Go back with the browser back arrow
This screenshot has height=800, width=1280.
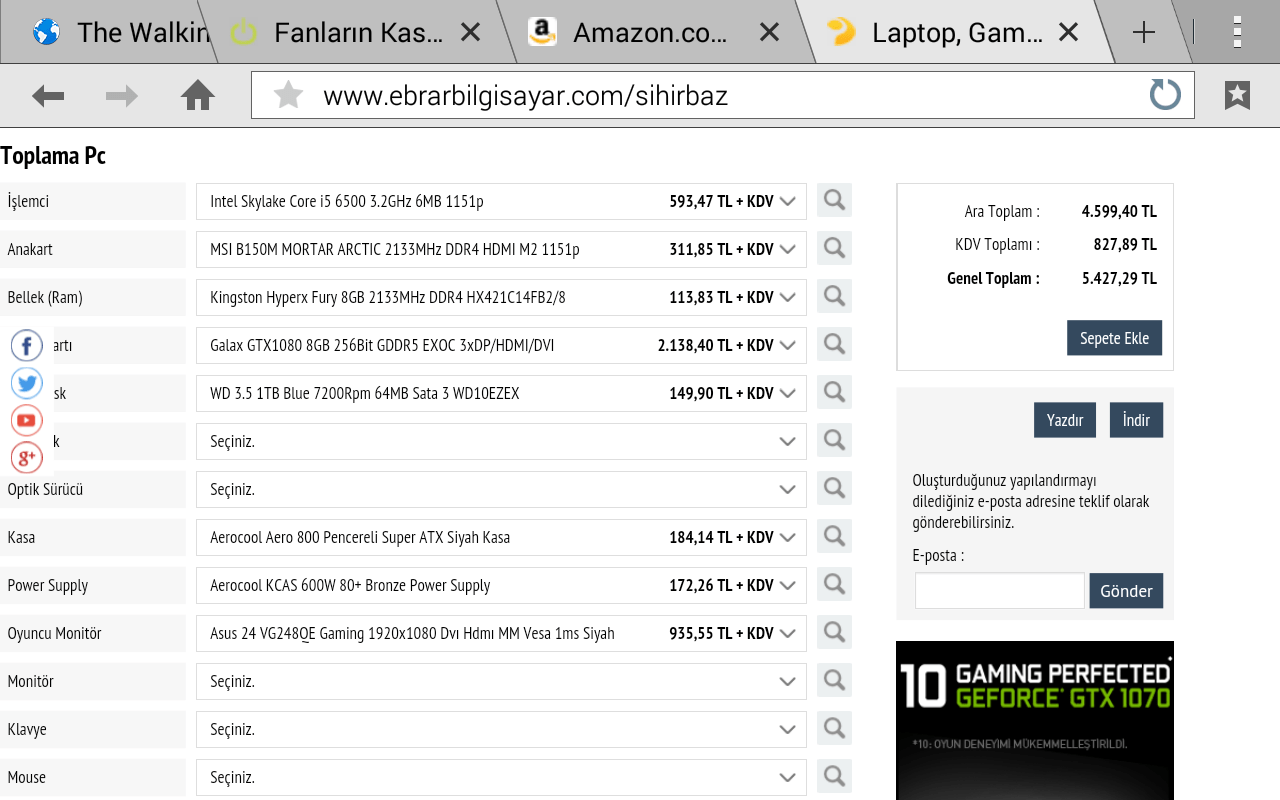(48, 96)
